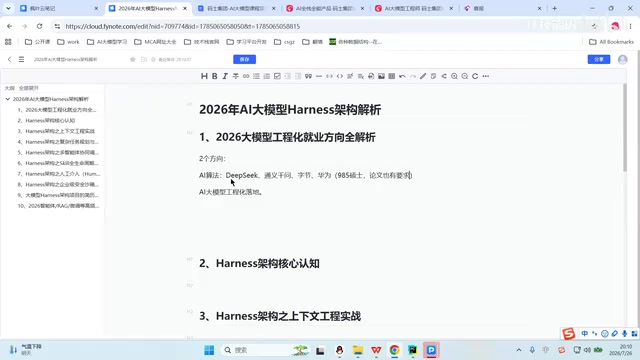Viewport: 640px width, 360px height.
Task: Click the refresh icon in editor toolbar
Action: [x=475, y=76]
